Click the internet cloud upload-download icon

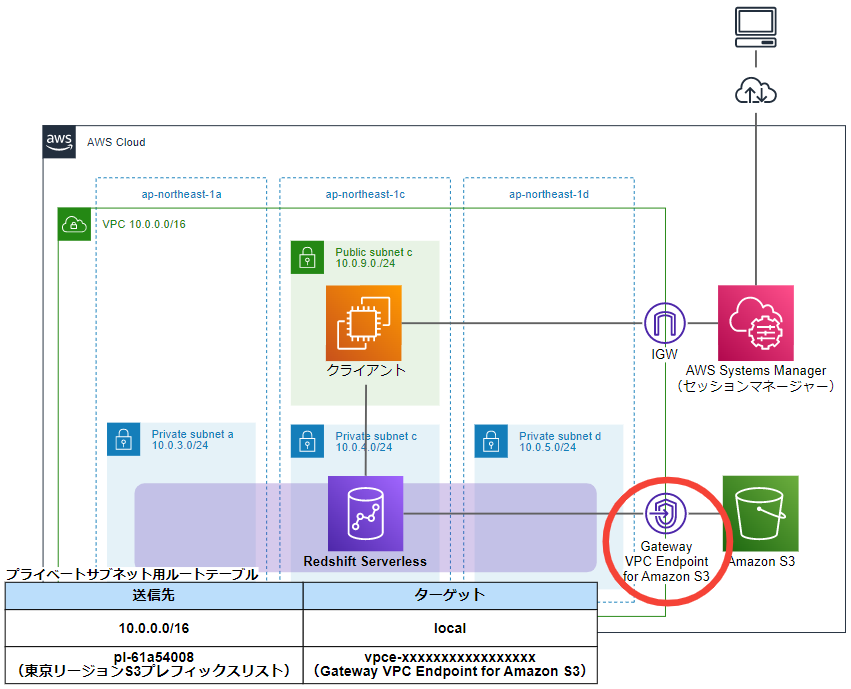(x=755, y=91)
